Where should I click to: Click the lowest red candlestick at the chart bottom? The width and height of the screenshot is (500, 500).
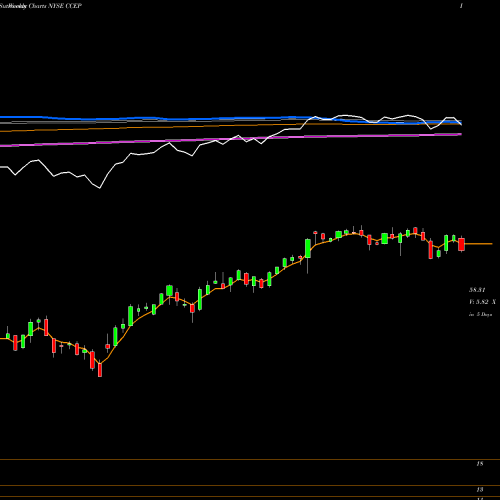pos(100,369)
